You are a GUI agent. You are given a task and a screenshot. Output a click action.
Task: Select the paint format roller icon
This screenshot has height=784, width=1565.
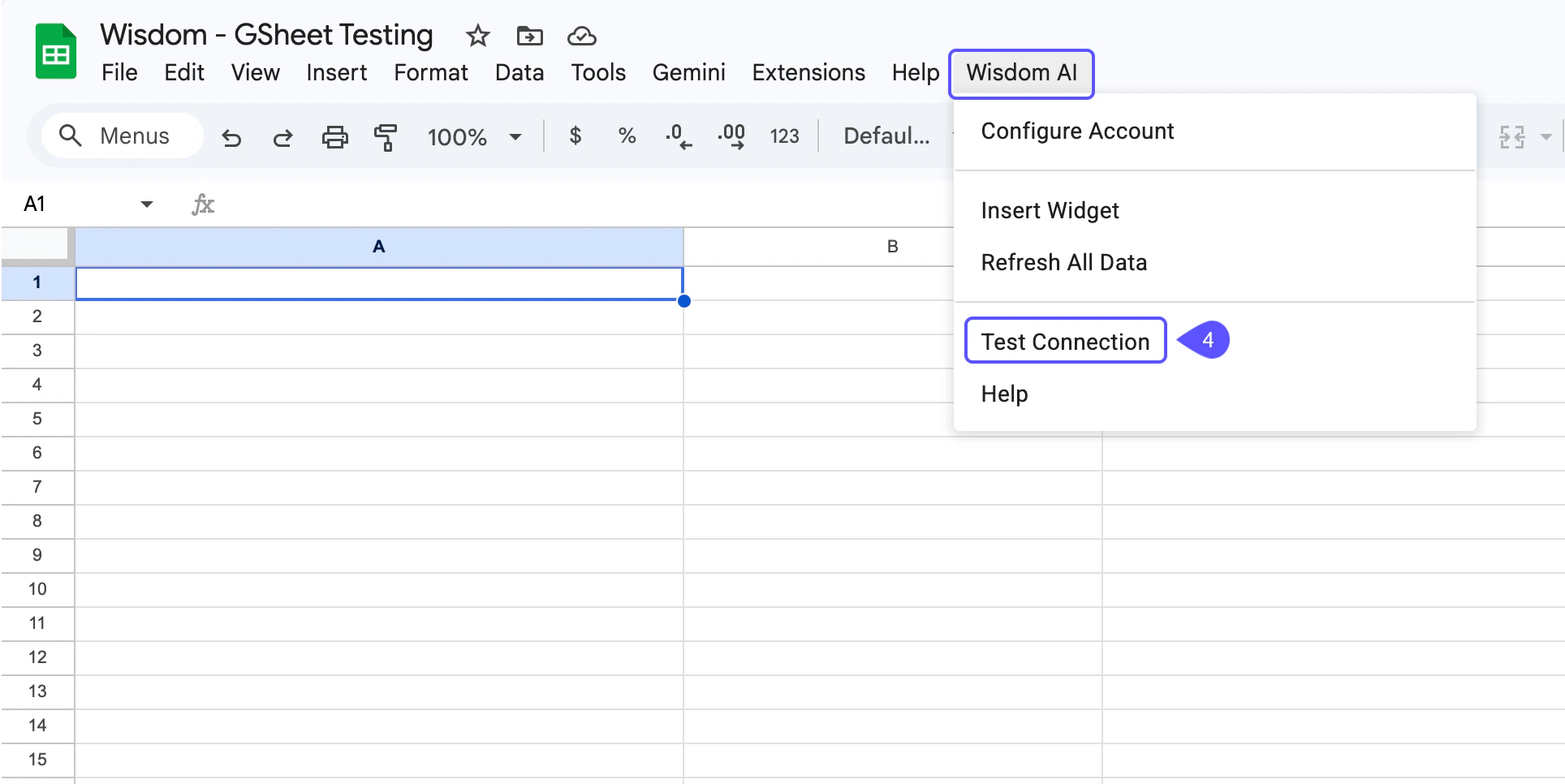point(386,136)
